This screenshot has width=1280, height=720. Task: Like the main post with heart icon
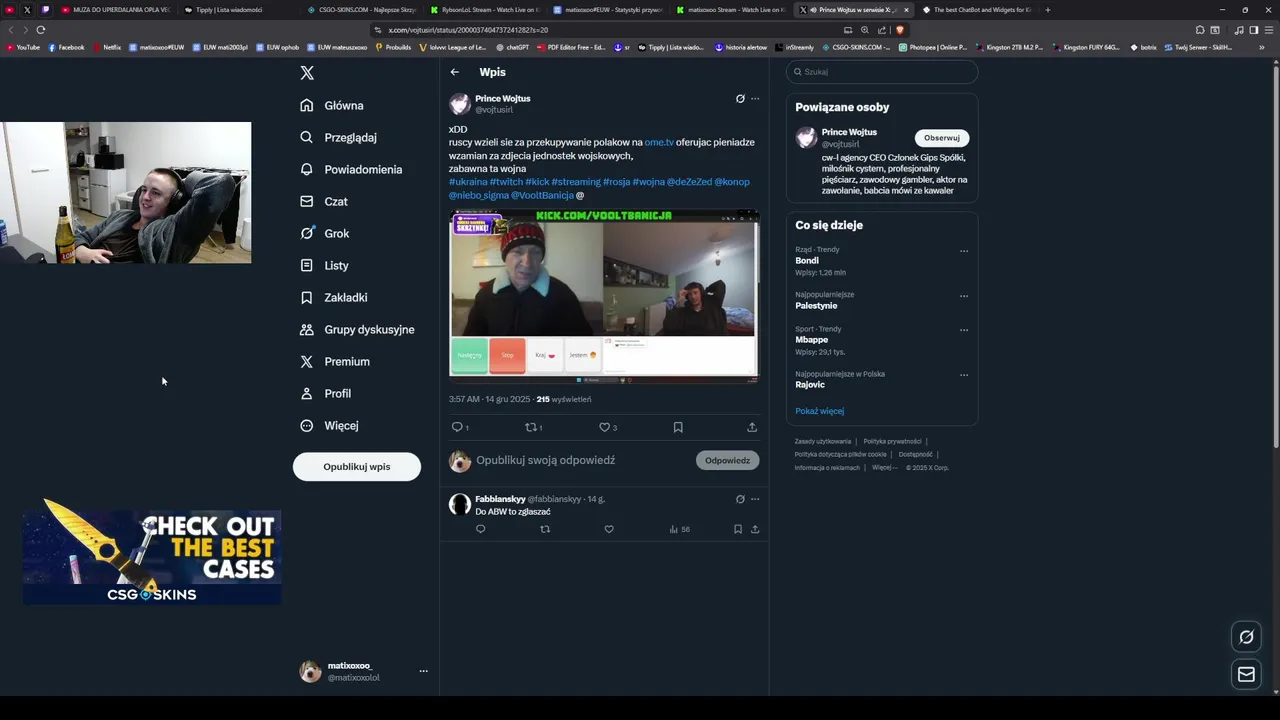point(606,427)
